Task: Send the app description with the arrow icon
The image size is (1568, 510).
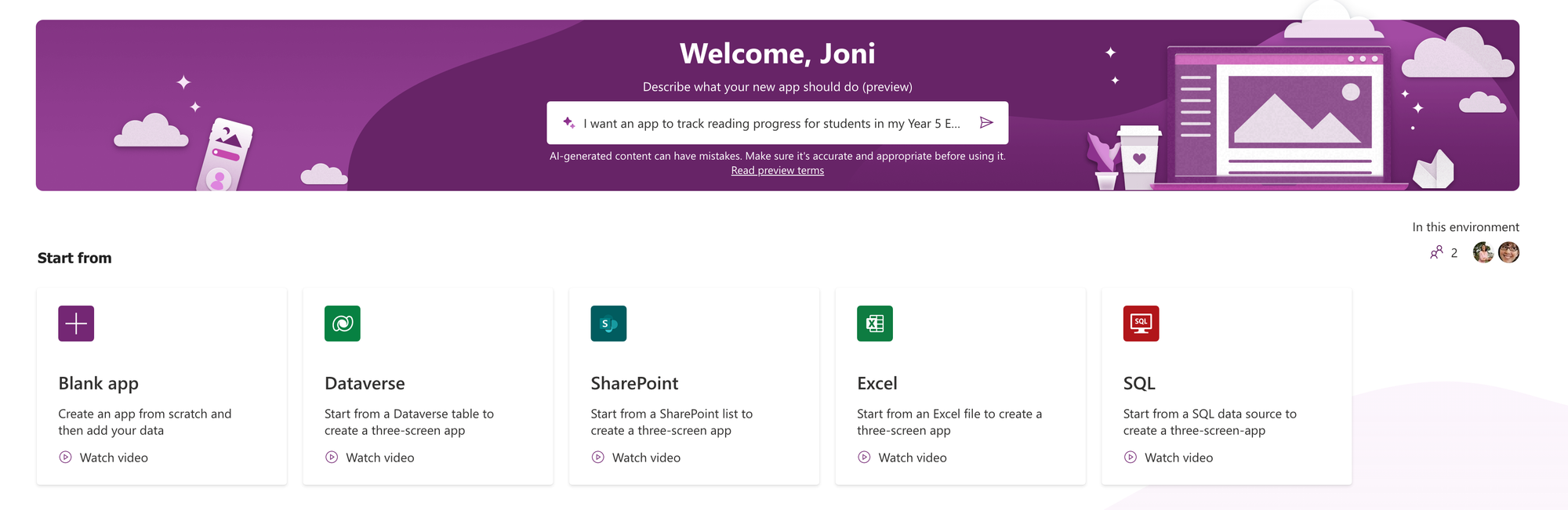Action: 986,123
